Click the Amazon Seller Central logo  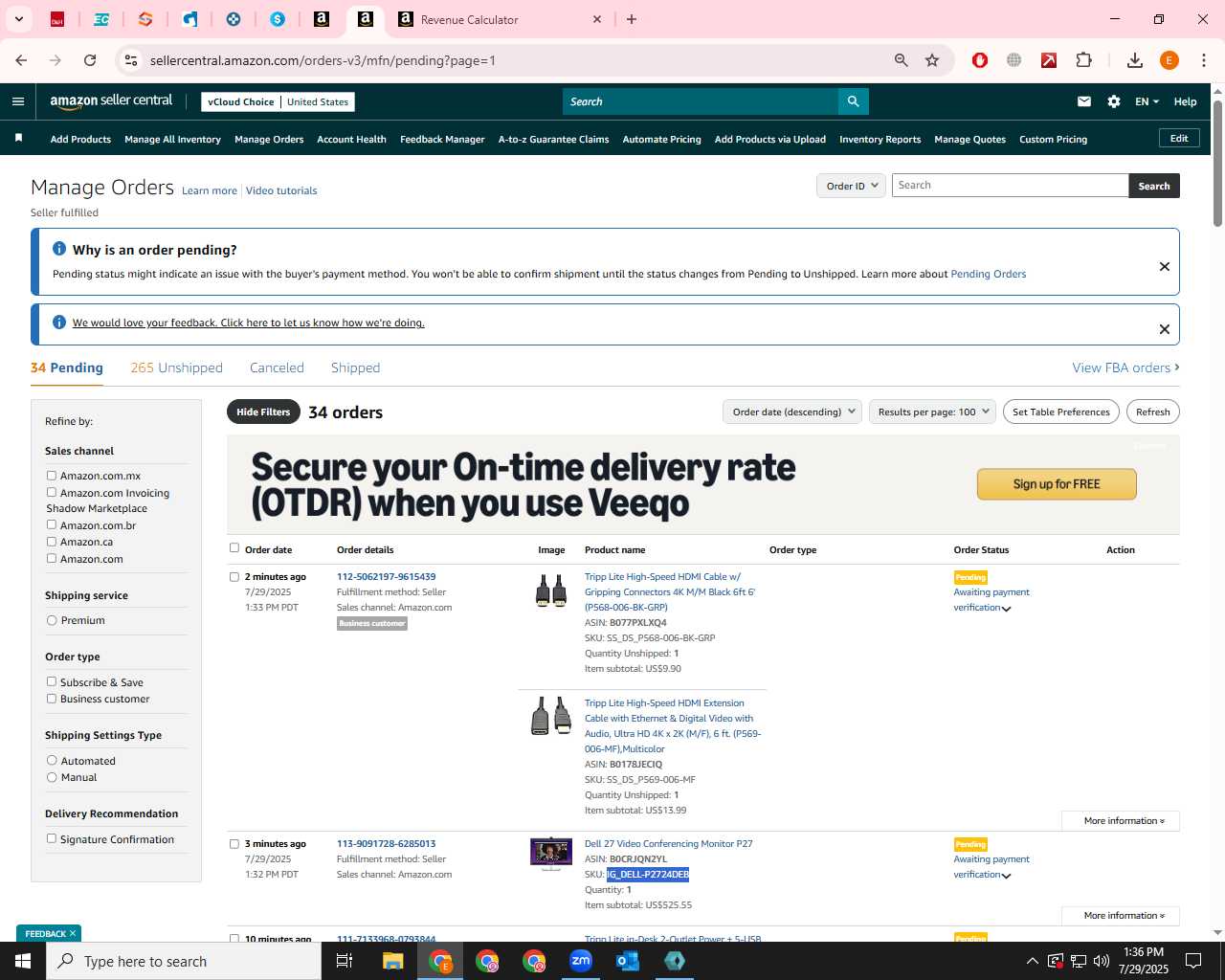tap(111, 101)
